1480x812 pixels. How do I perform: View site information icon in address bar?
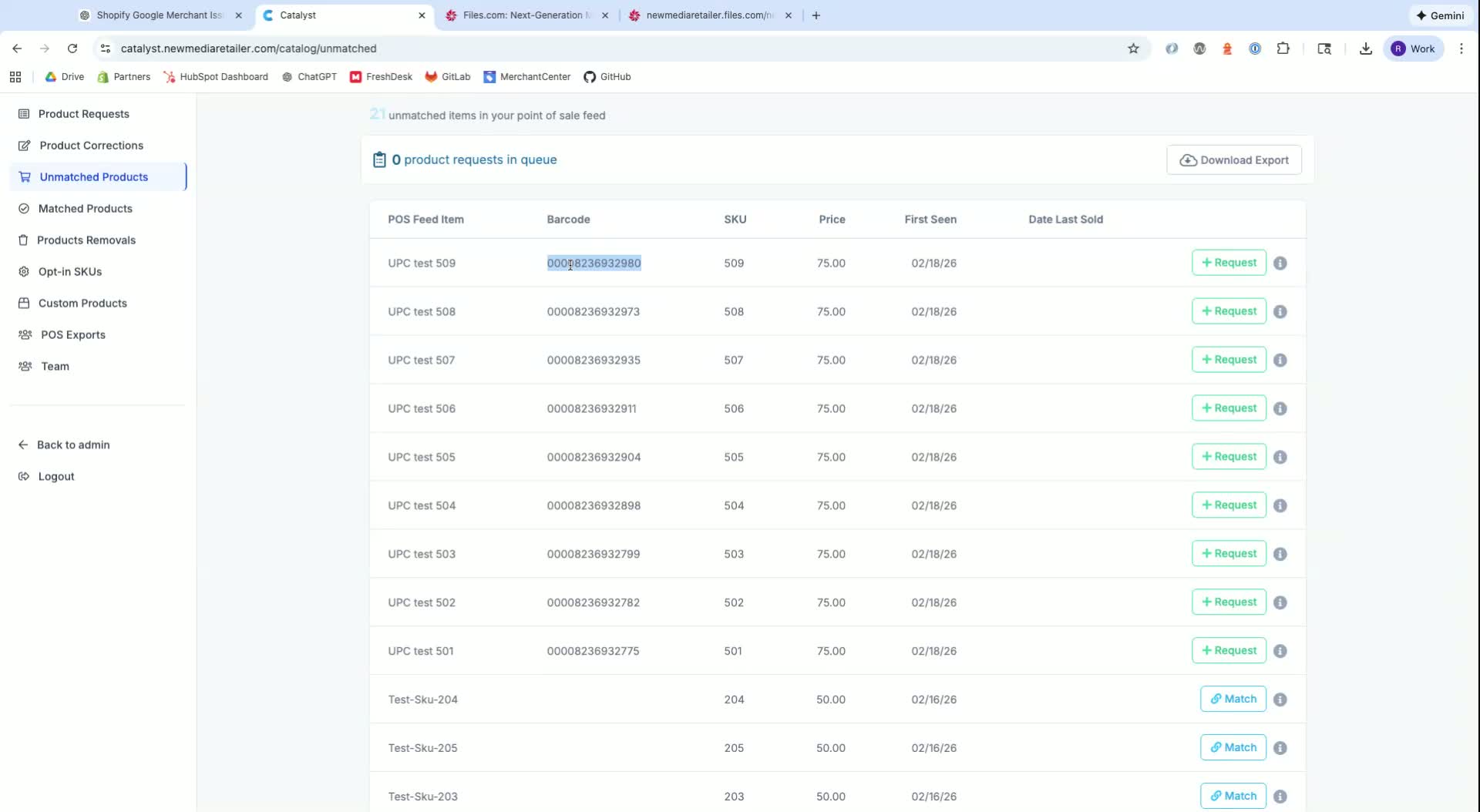coord(106,49)
